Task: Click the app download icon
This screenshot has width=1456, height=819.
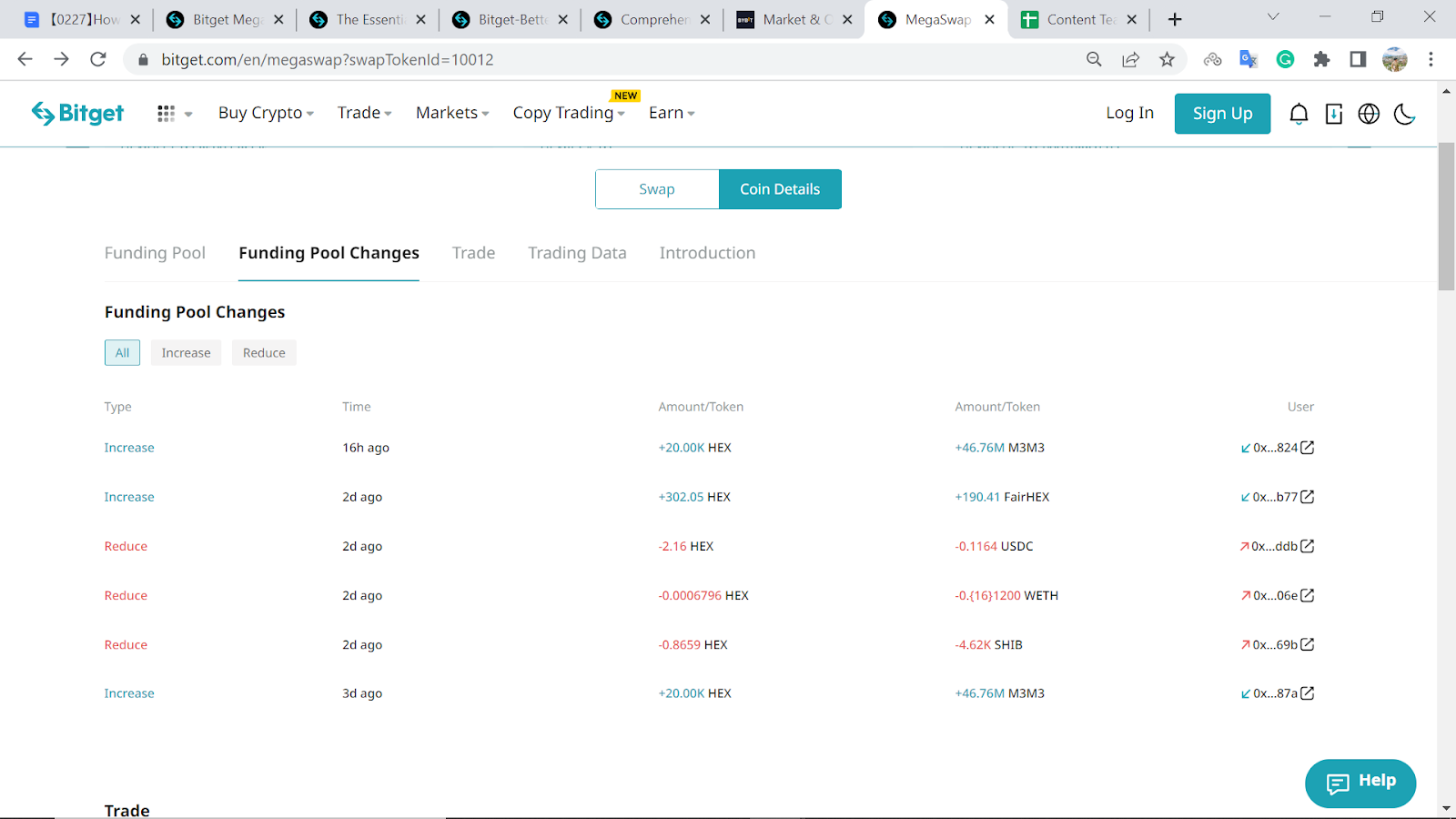Action: point(1334,114)
